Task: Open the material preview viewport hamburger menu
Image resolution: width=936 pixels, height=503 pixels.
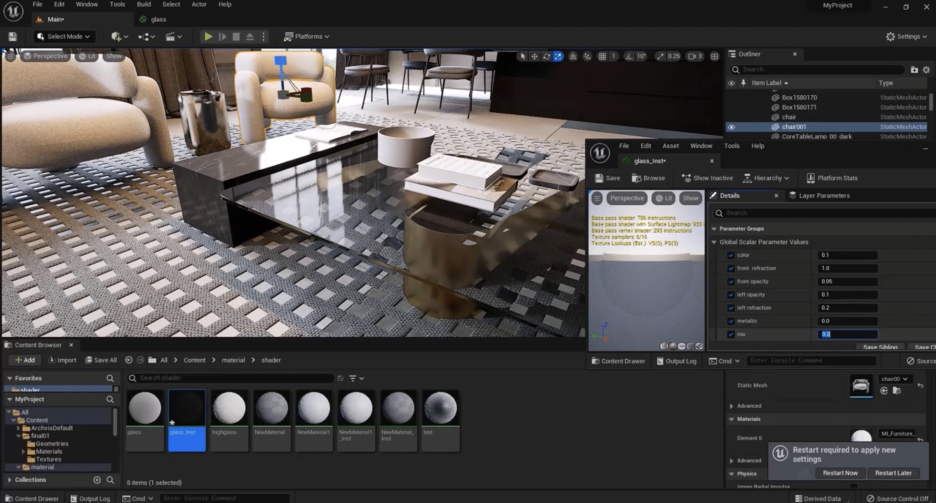Action: [x=597, y=198]
